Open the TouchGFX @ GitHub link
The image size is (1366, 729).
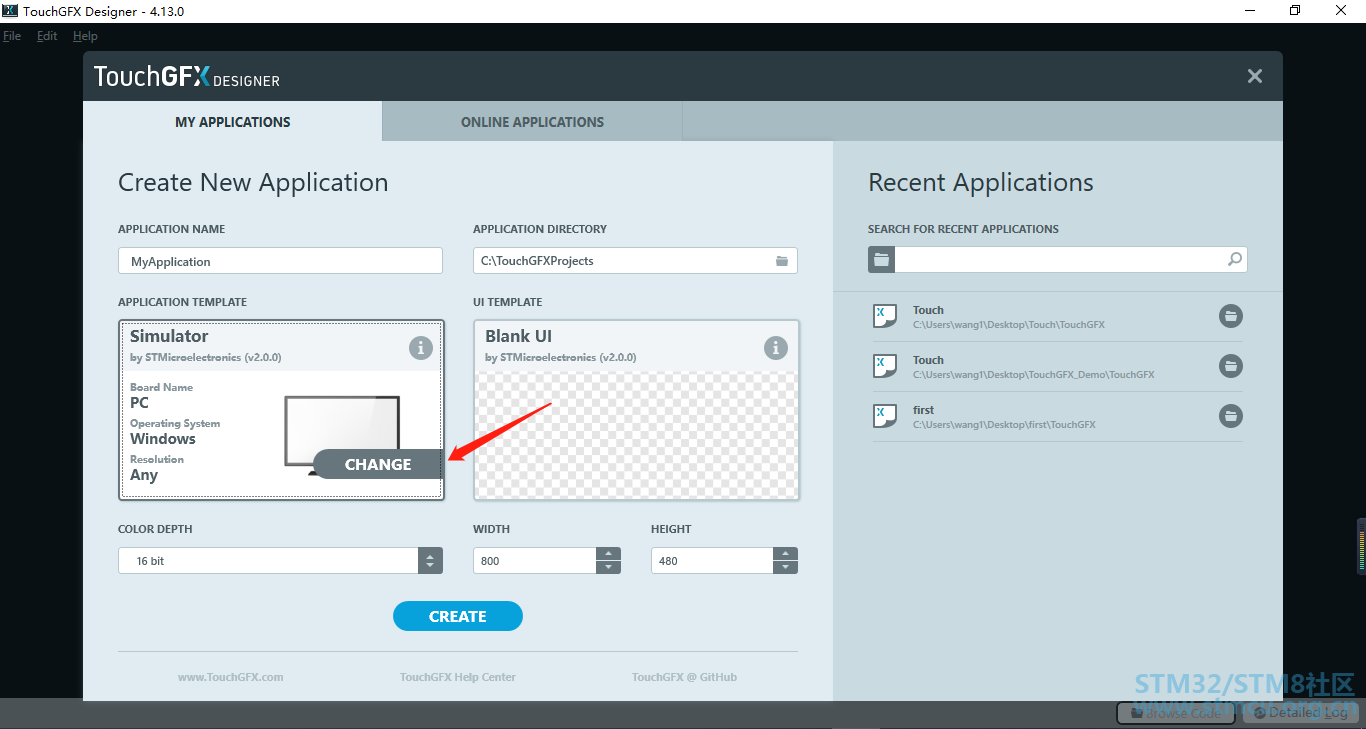684,677
